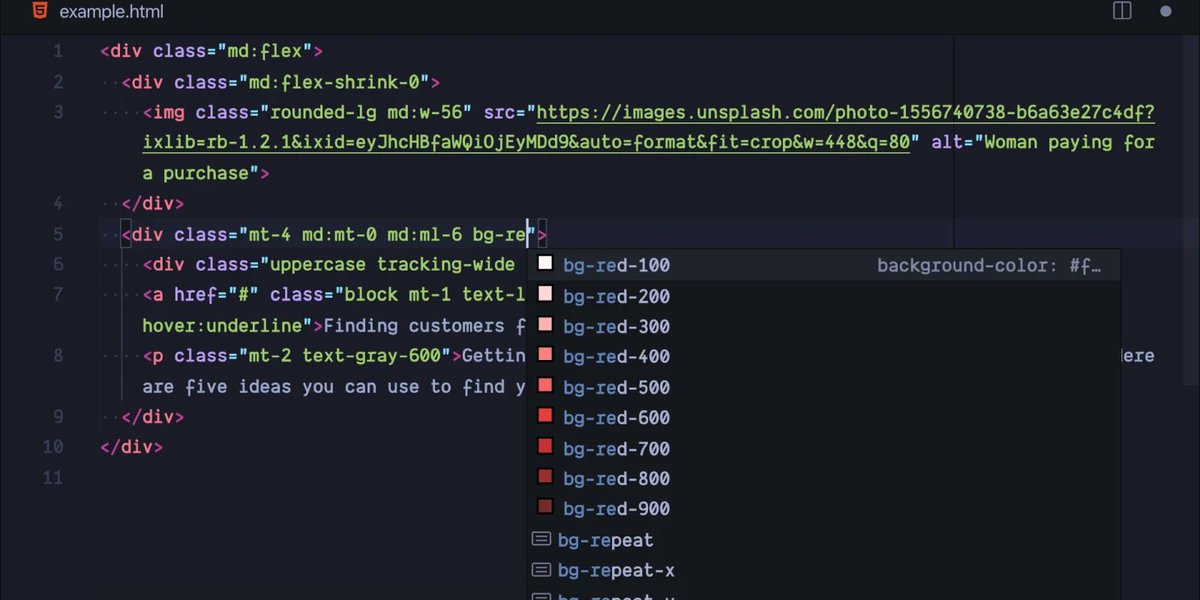
Task: Click the list icon beside bg-repeat-x
Action: [x=541, y=569]
